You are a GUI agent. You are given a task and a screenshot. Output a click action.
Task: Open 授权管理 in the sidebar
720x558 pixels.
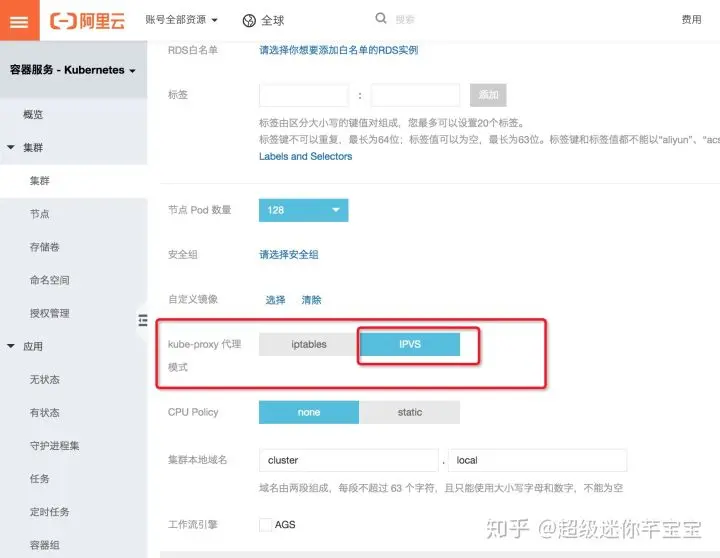pyautogui.click(x=50, y=313)
